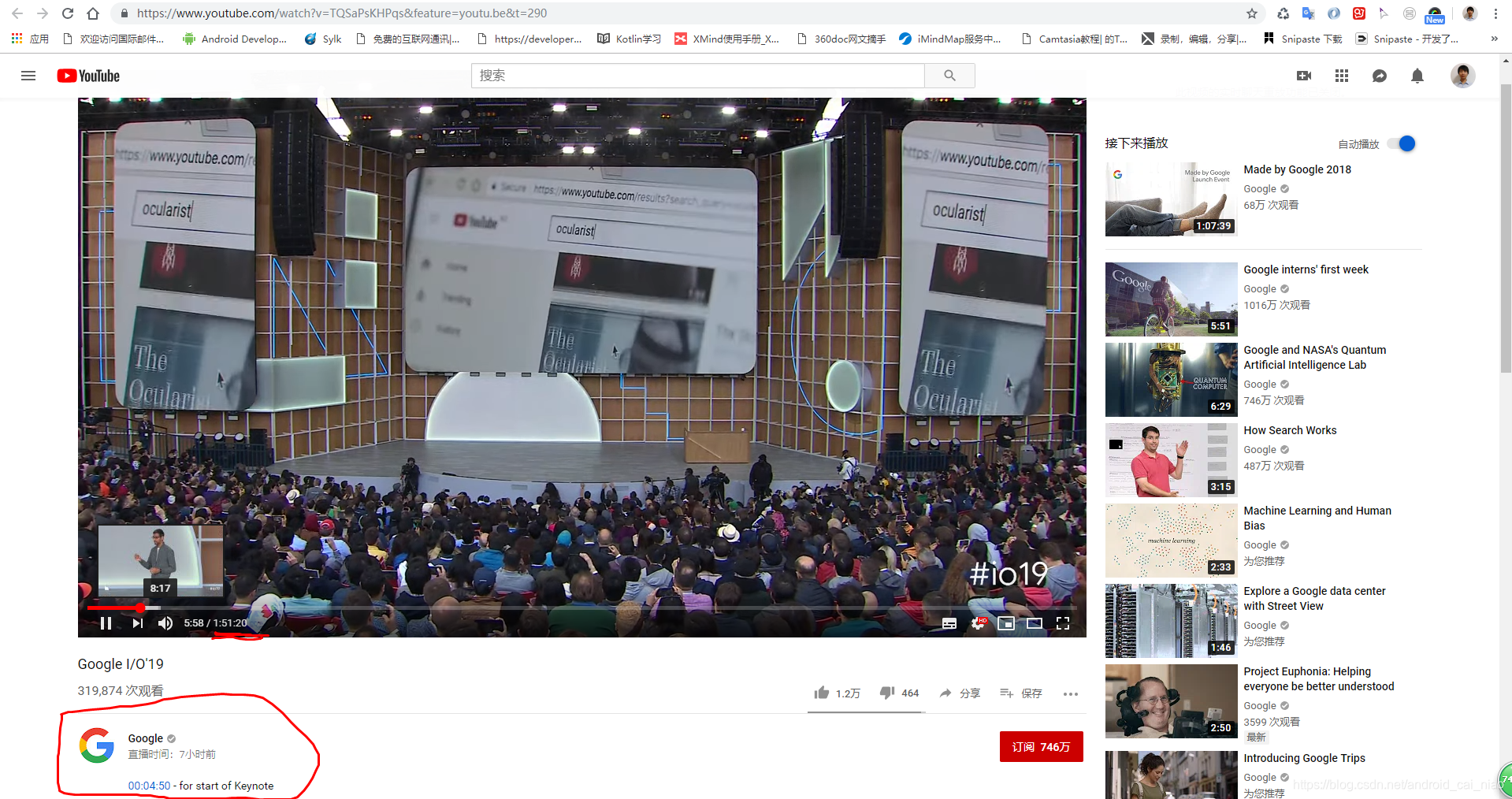Subscribe to Google channel
This screenshot has width=1512, height=799.
1041,747
